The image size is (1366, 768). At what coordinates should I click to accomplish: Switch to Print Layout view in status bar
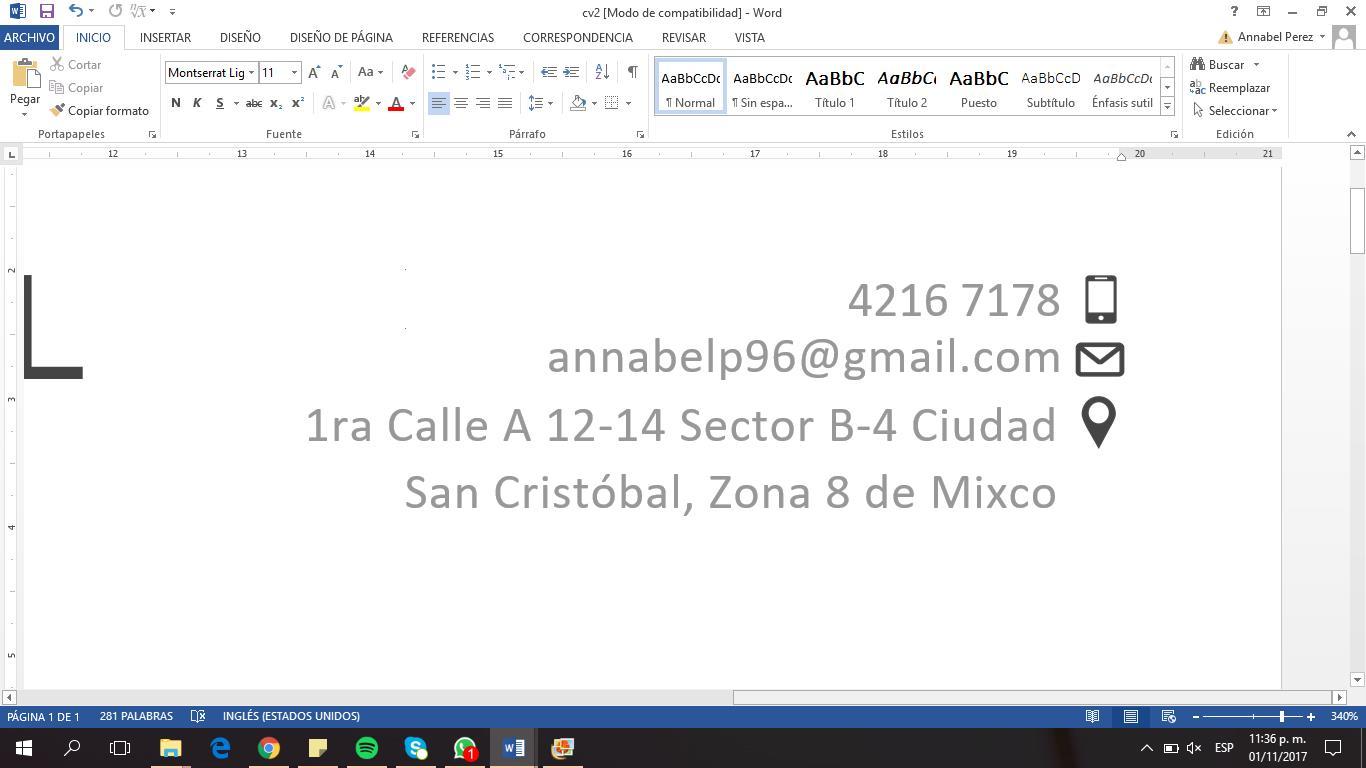click(x=1131, y=716)
